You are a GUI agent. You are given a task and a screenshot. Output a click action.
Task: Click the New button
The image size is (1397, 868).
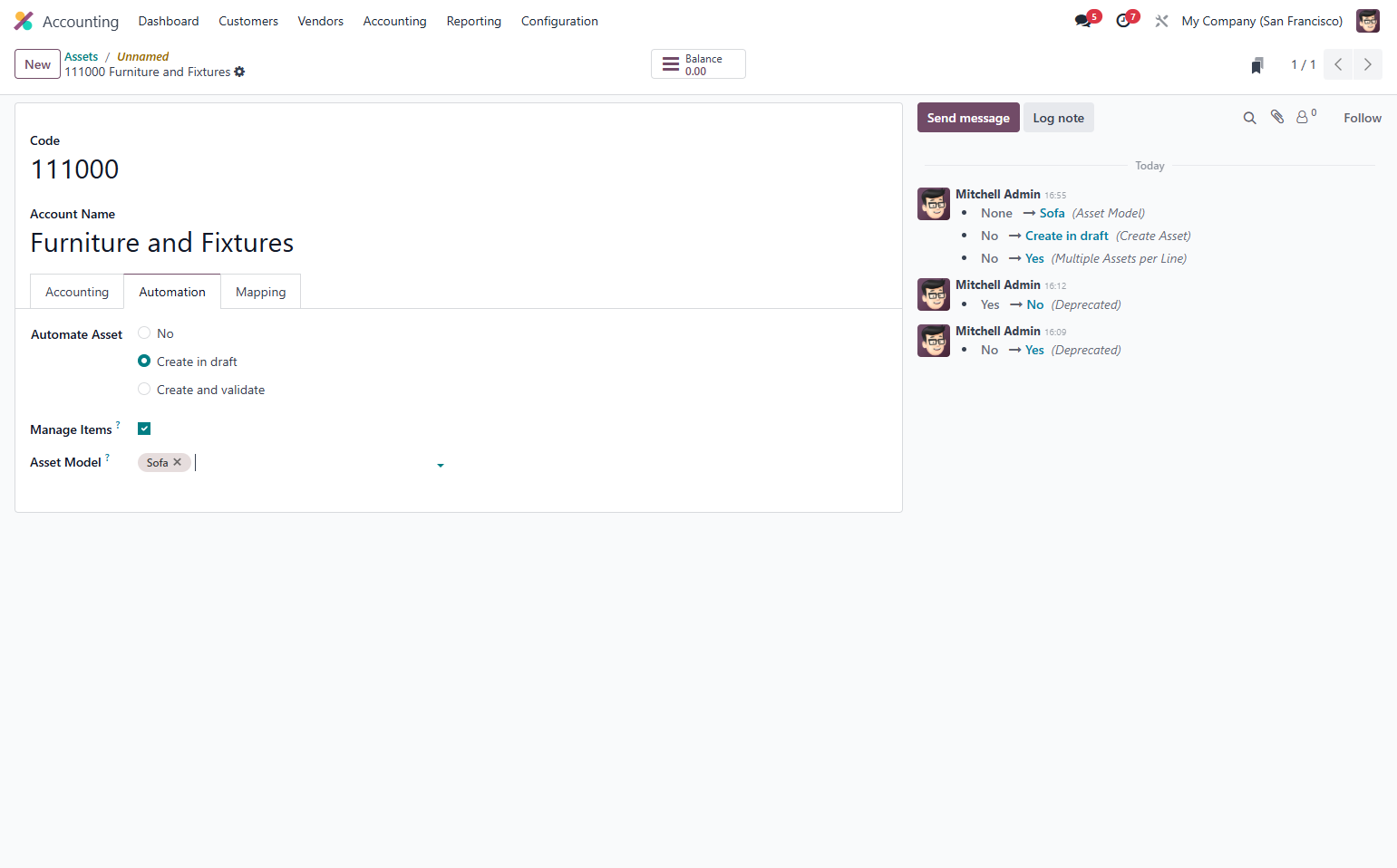pyautogui.click(x=37, y=64)
